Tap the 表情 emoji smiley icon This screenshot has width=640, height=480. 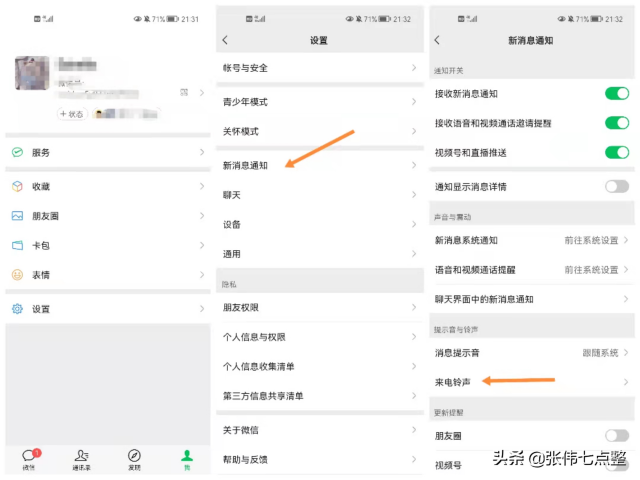pos(17,275)
